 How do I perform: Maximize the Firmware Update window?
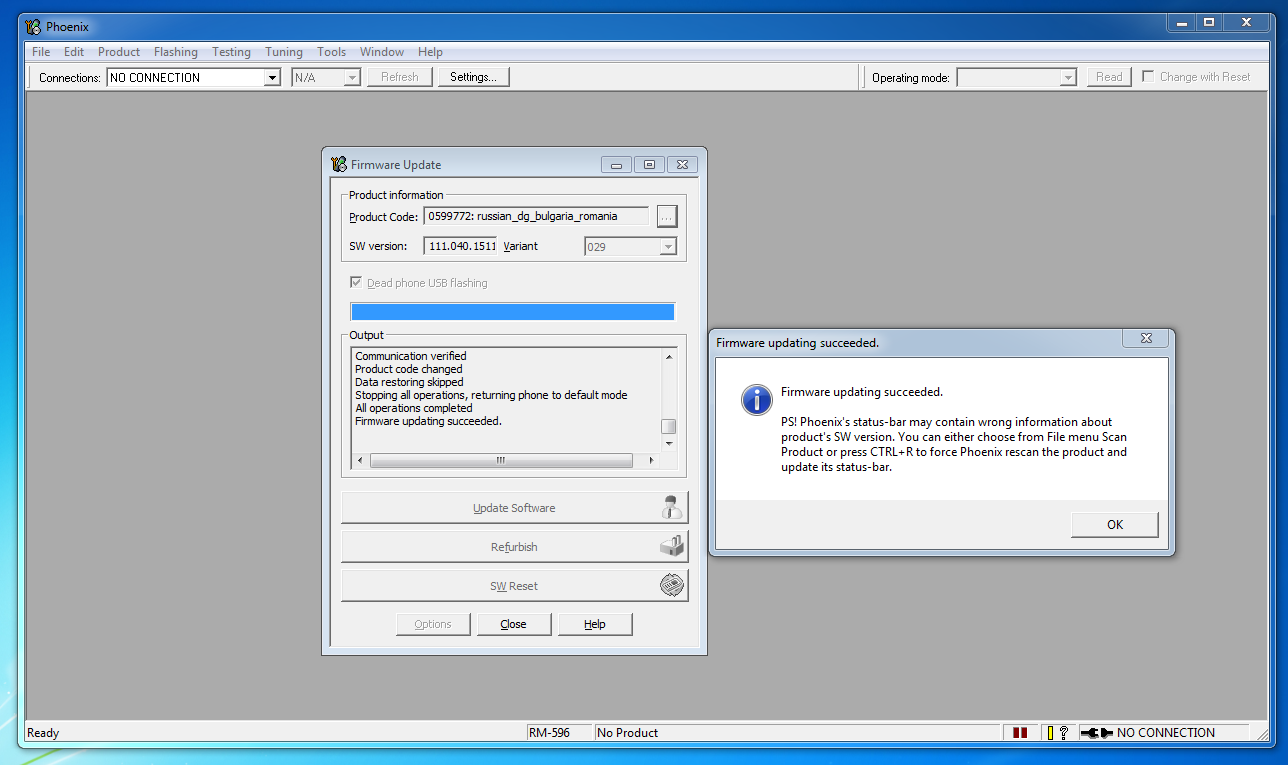point(649,165)
